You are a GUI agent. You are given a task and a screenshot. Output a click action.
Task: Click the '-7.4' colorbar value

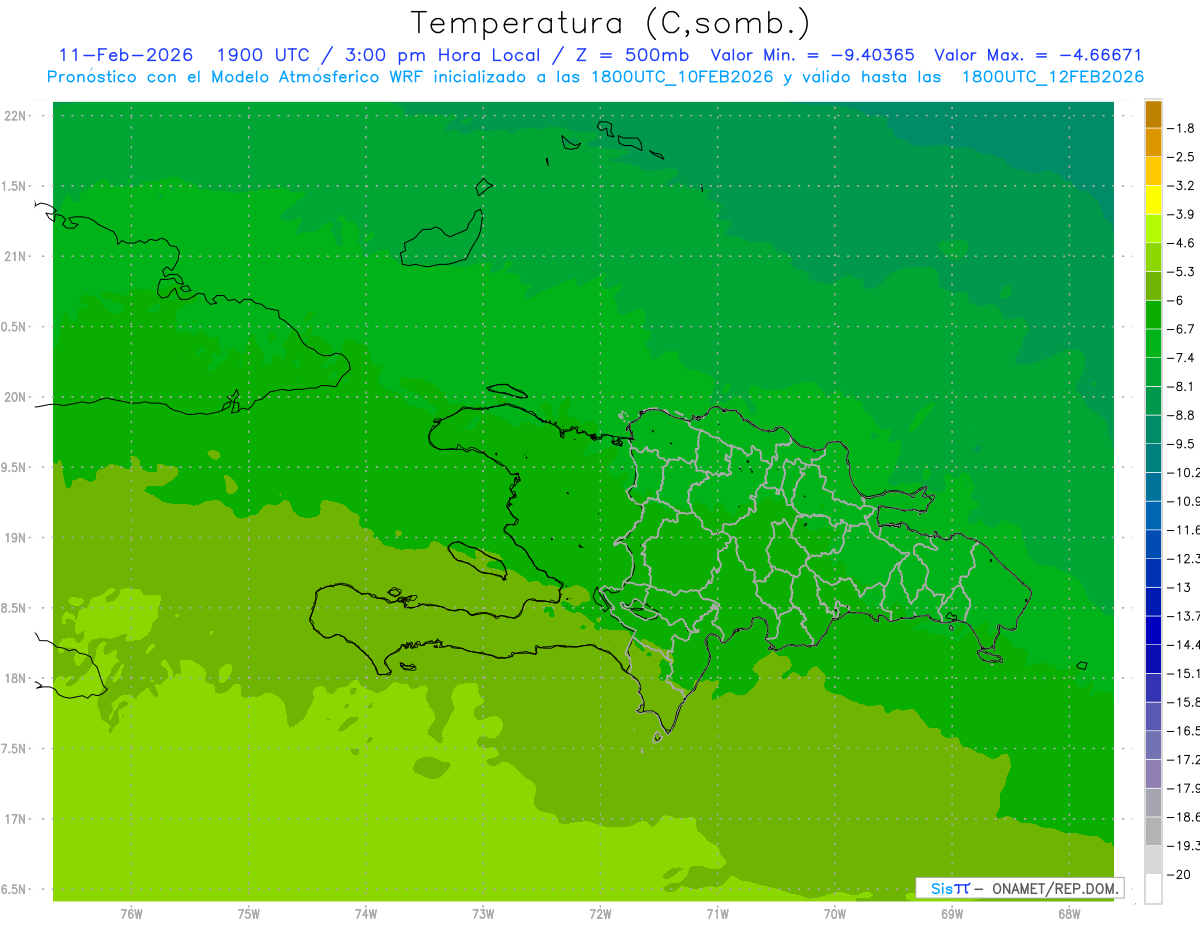(1183, 357)
